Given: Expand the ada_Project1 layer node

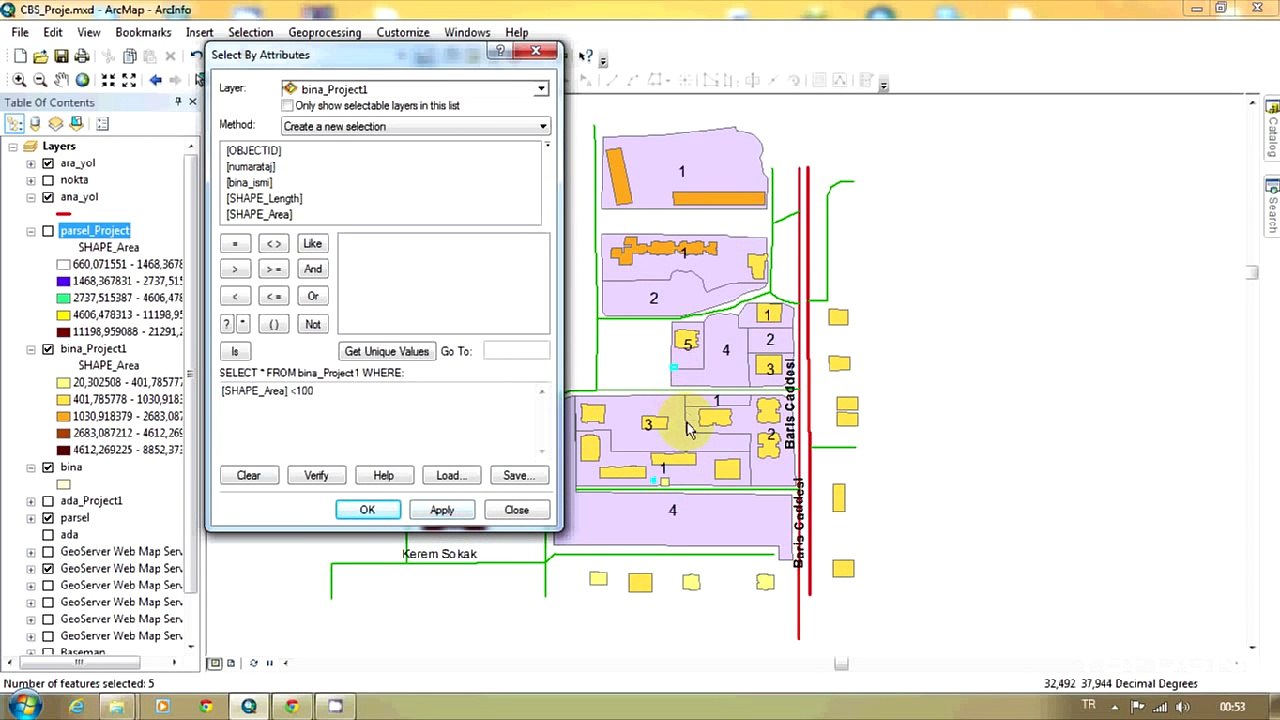Looking at the screenshot, I should pyautogui.click(x=31, y=501).
